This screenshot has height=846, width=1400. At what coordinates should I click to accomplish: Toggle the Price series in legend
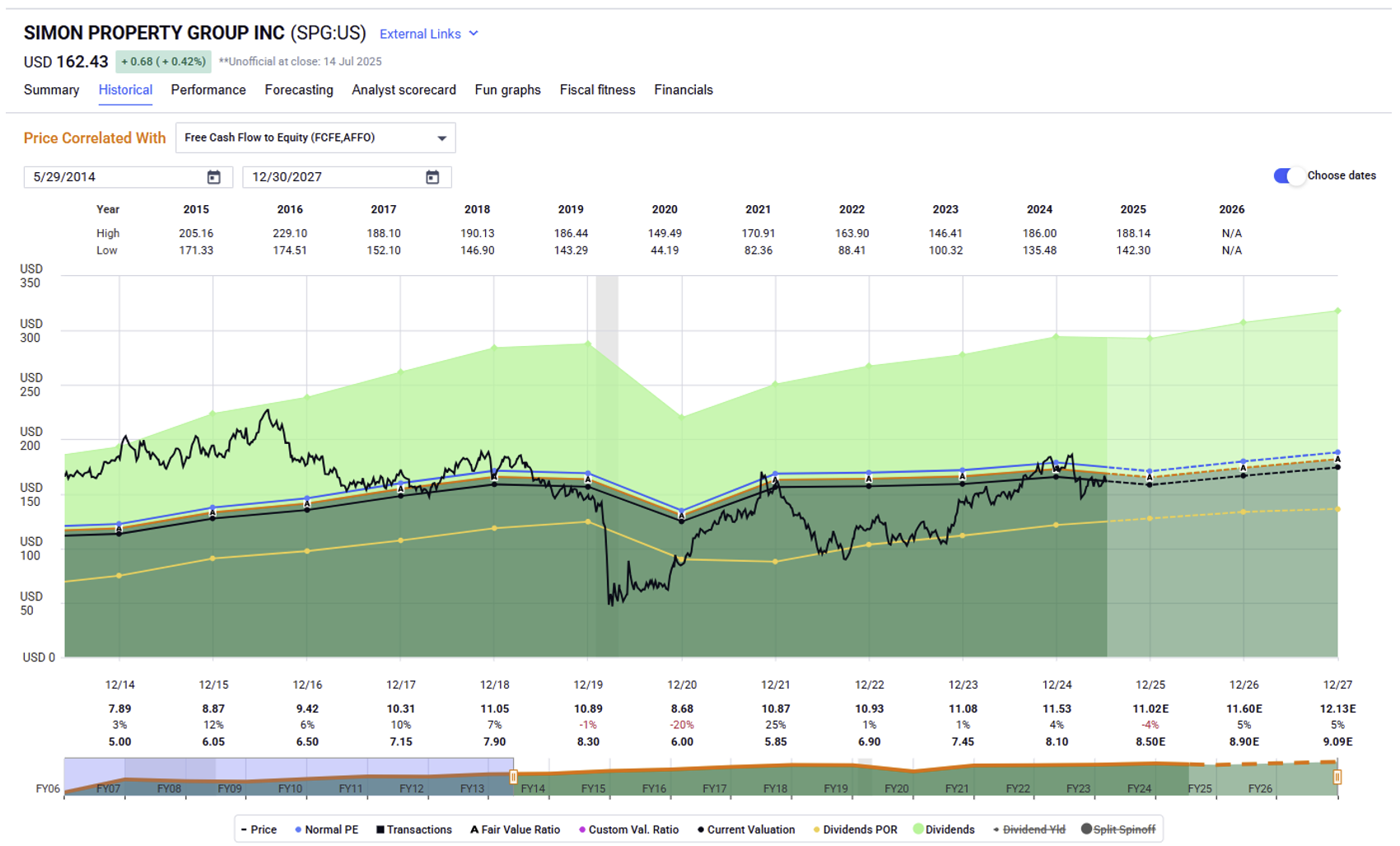click(259, 830)
